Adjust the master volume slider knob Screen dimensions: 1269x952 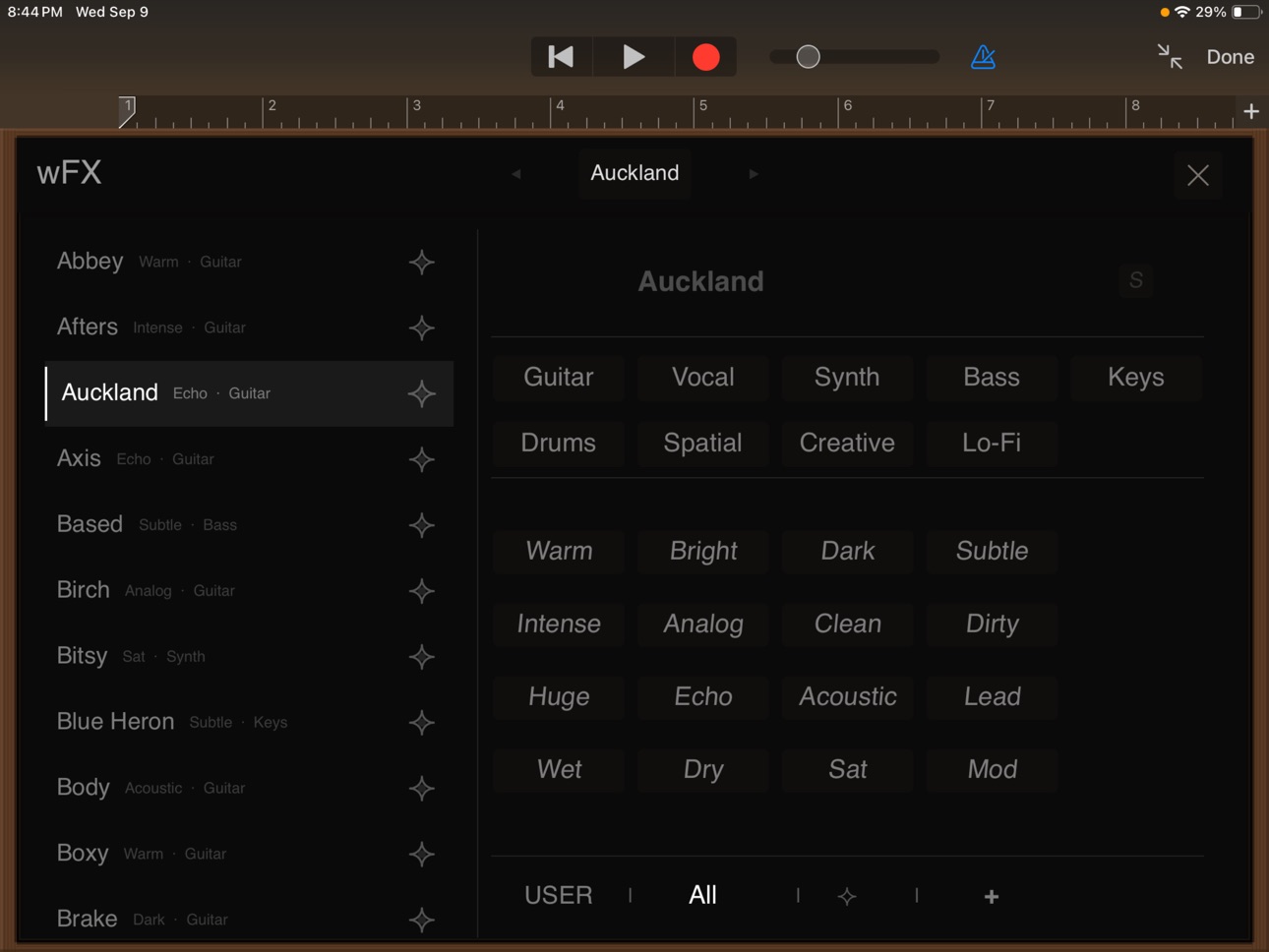(x=808, y=57)
